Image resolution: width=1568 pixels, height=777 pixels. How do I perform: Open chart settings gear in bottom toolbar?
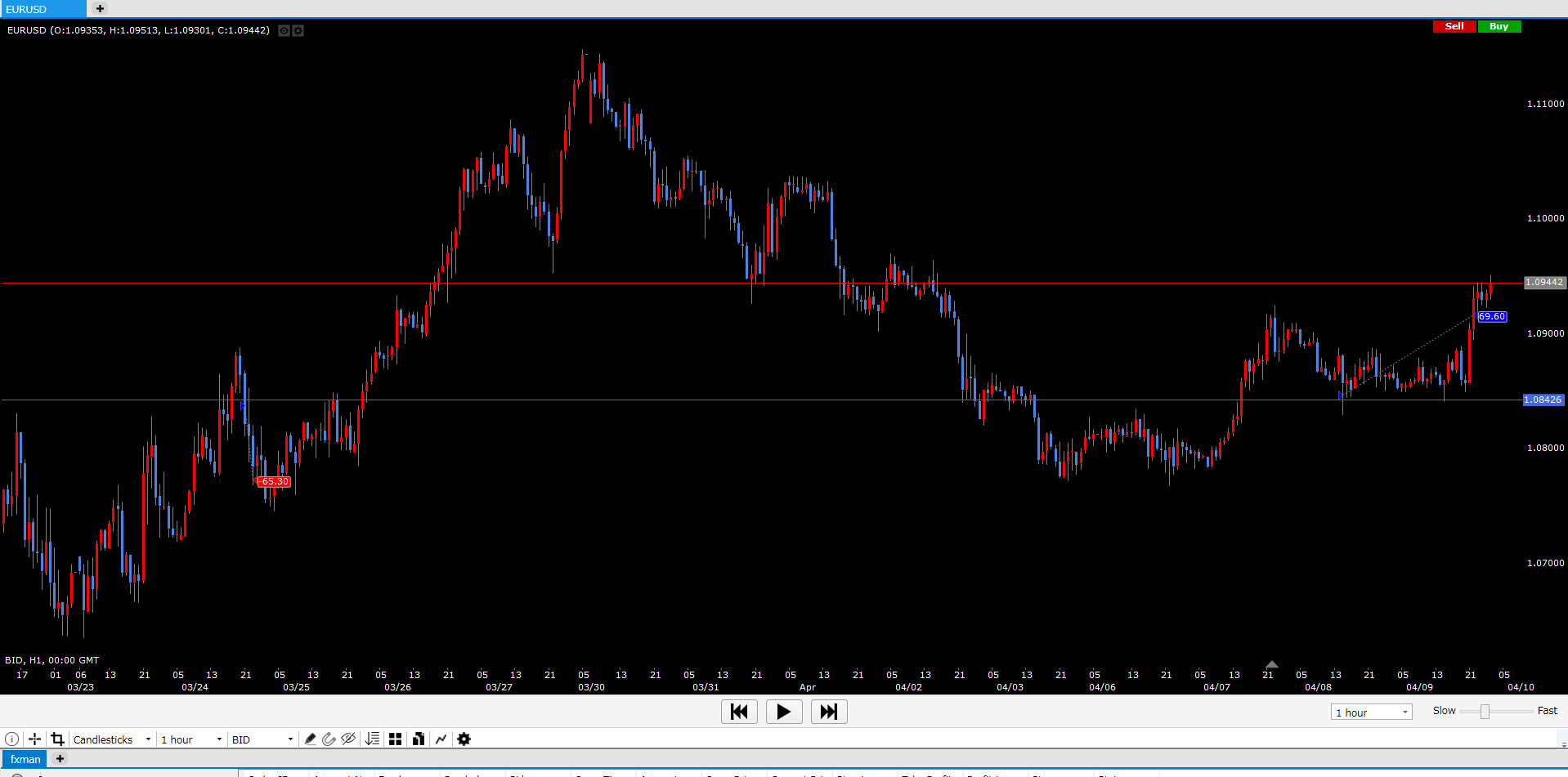464,739
